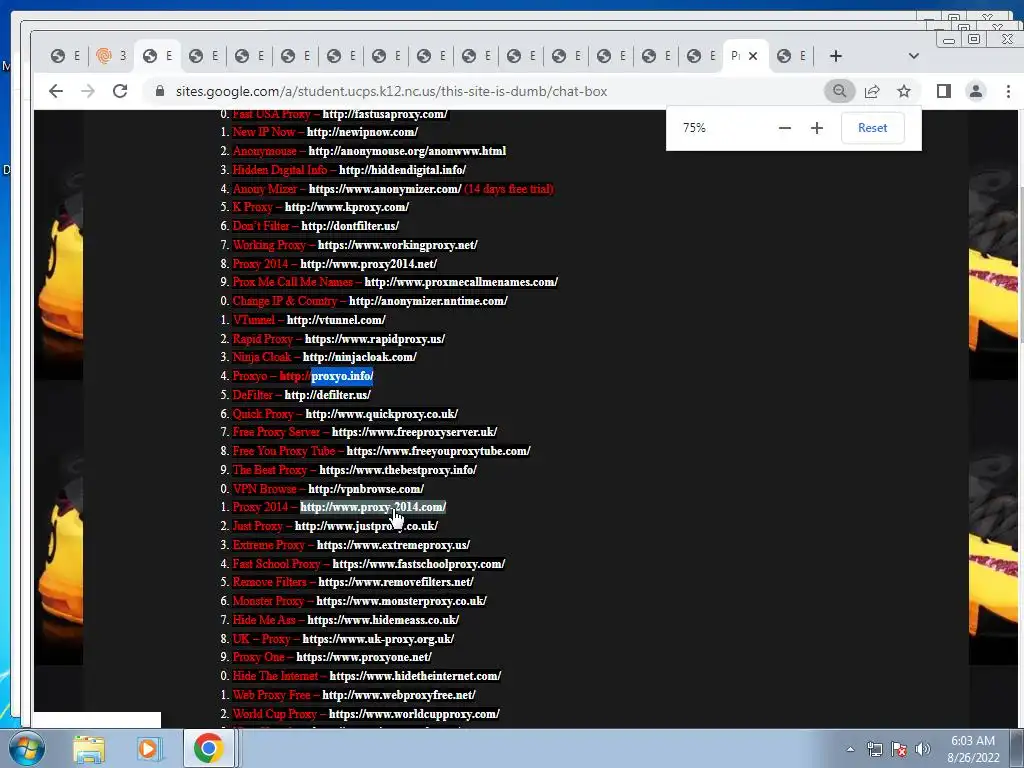Open the proxy-2014.com link
1024x768 pixels.
click(x=373, y=507)
